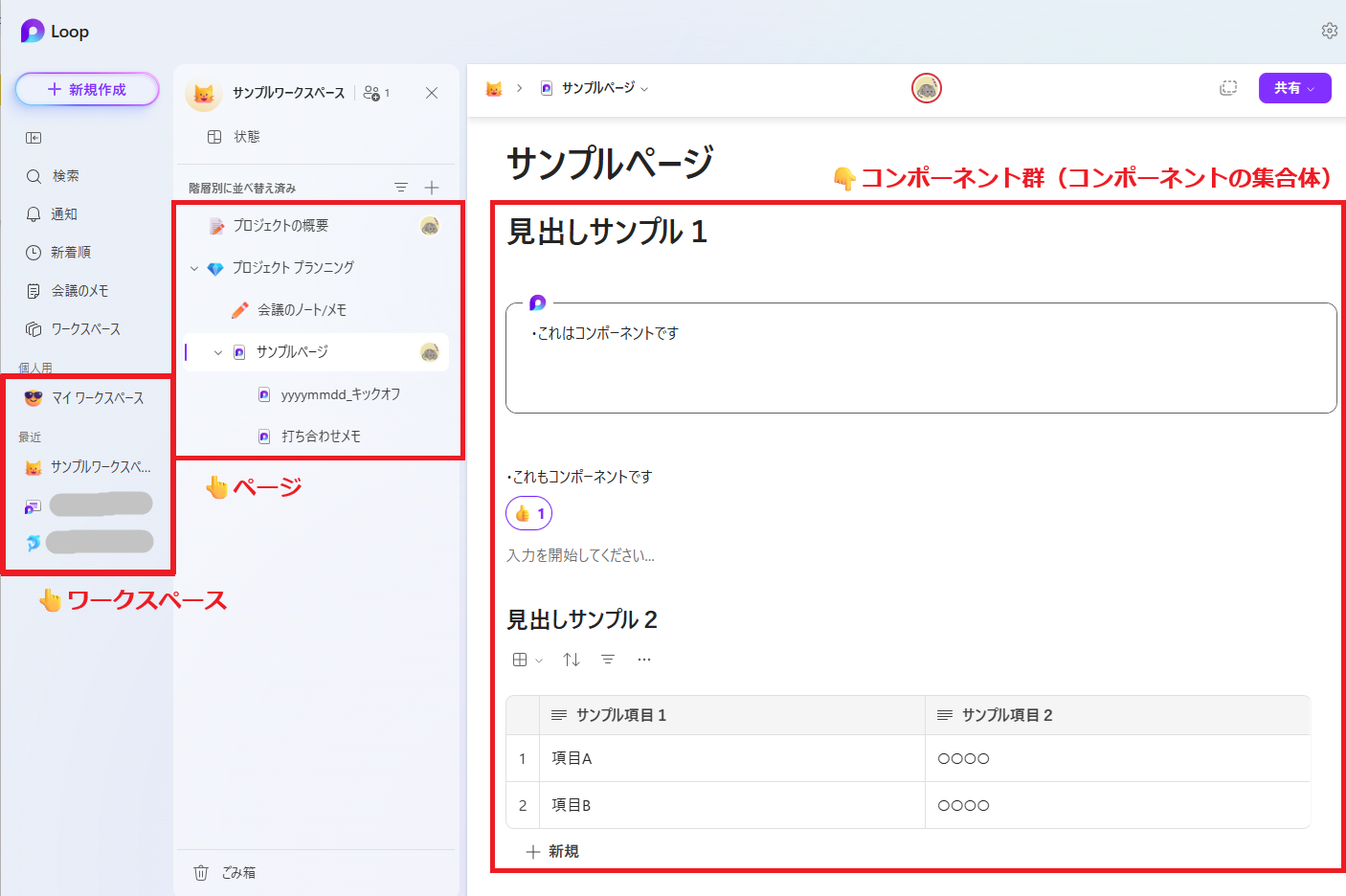Screen dimensions: 1346x896
Task: Enter focus mode via the frame icon
Action: [x=1228, y=86]
